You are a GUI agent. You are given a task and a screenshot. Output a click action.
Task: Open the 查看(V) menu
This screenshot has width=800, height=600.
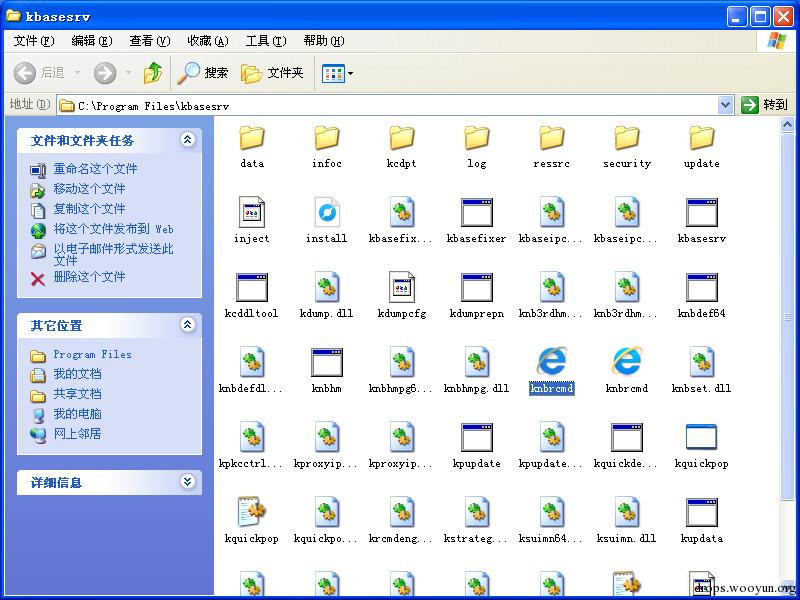[x=149, y=41]
